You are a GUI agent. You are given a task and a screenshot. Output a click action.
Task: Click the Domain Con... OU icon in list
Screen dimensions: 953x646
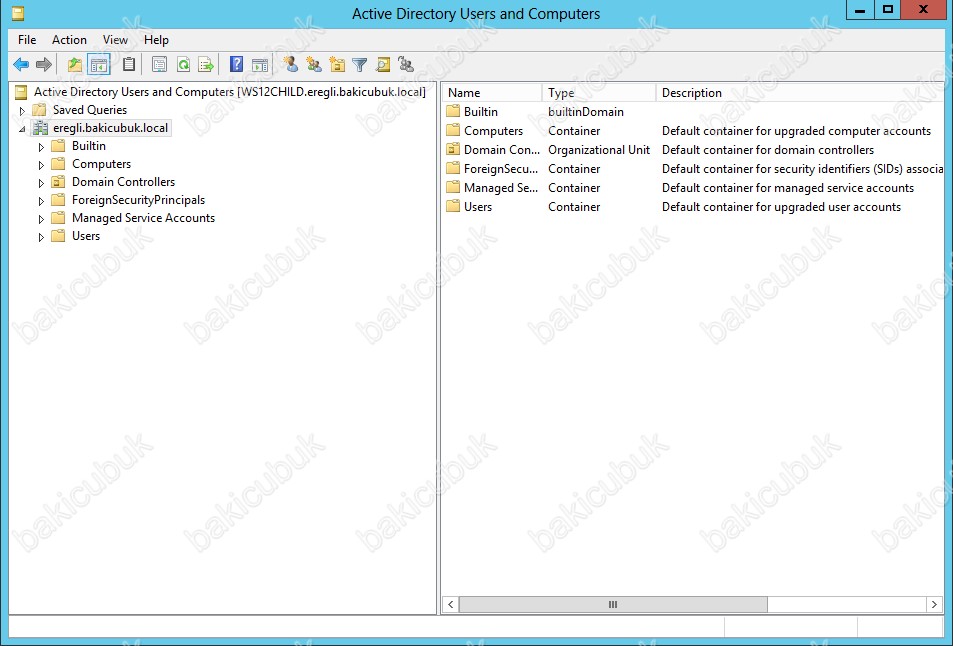453,149
